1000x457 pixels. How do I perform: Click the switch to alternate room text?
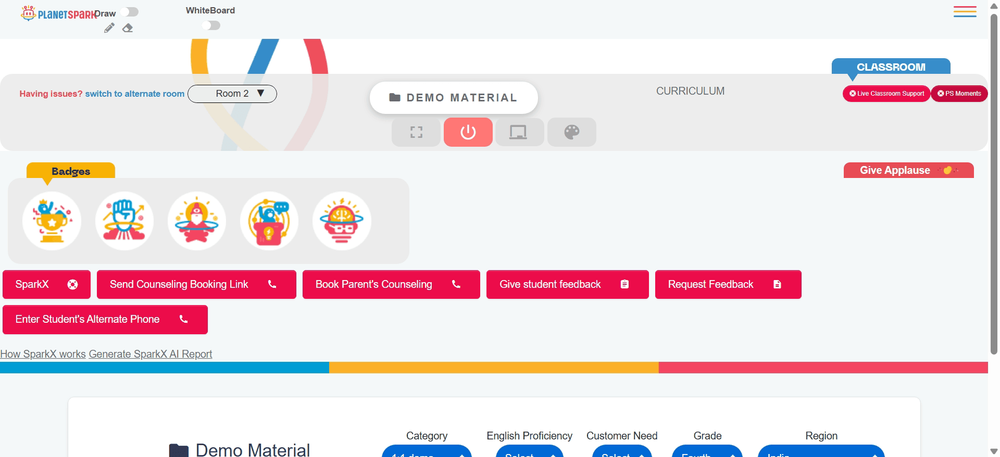click(x=135, y=94)
